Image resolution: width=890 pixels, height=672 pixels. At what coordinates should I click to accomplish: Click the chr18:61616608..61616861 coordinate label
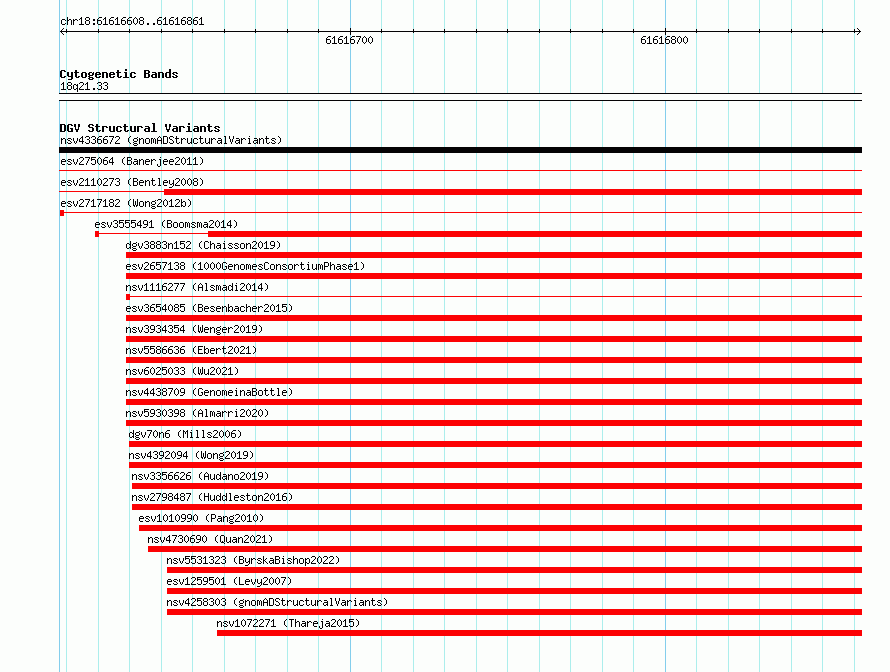point(132,22)
